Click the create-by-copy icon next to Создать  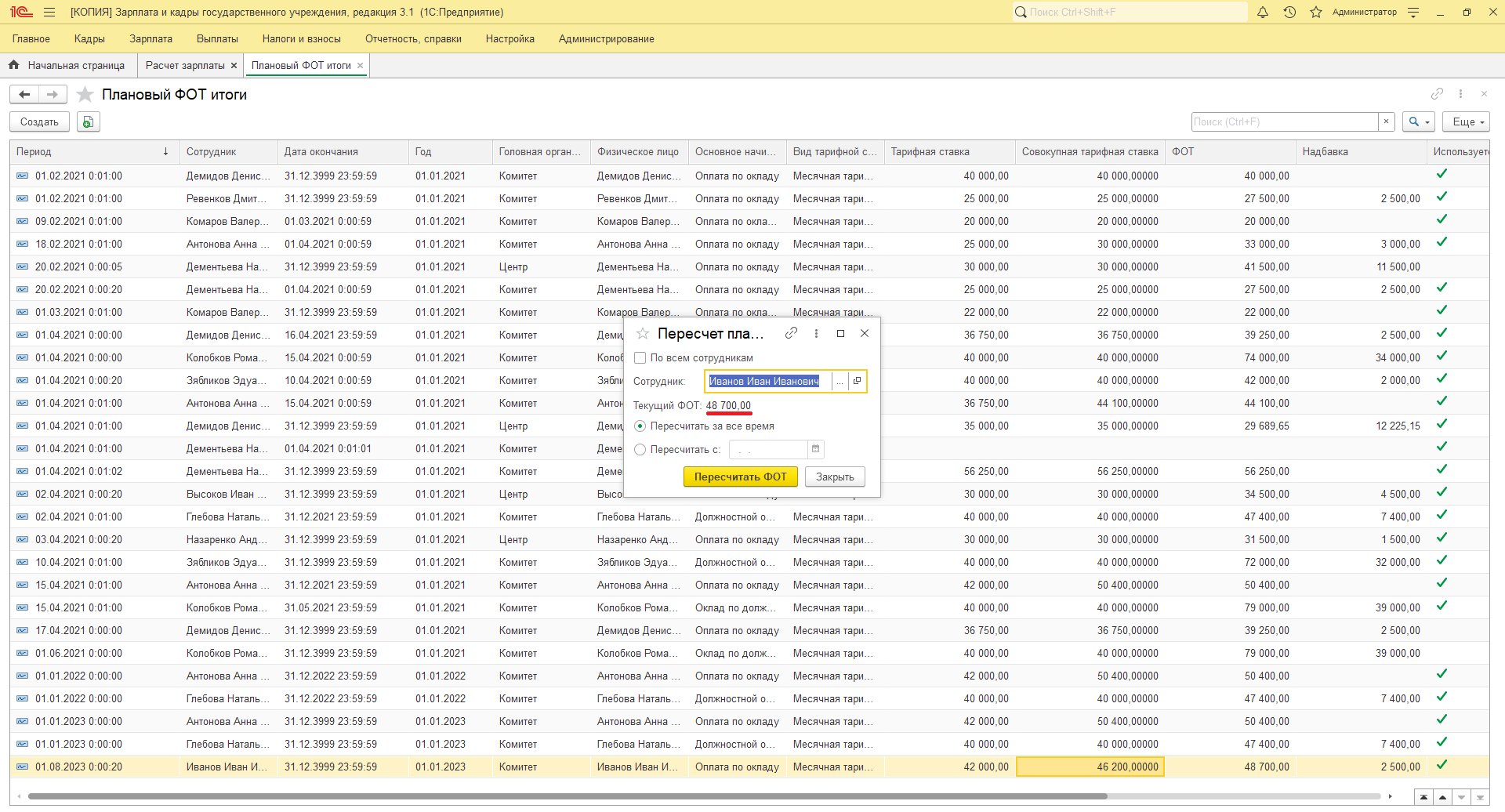(88, 121)
